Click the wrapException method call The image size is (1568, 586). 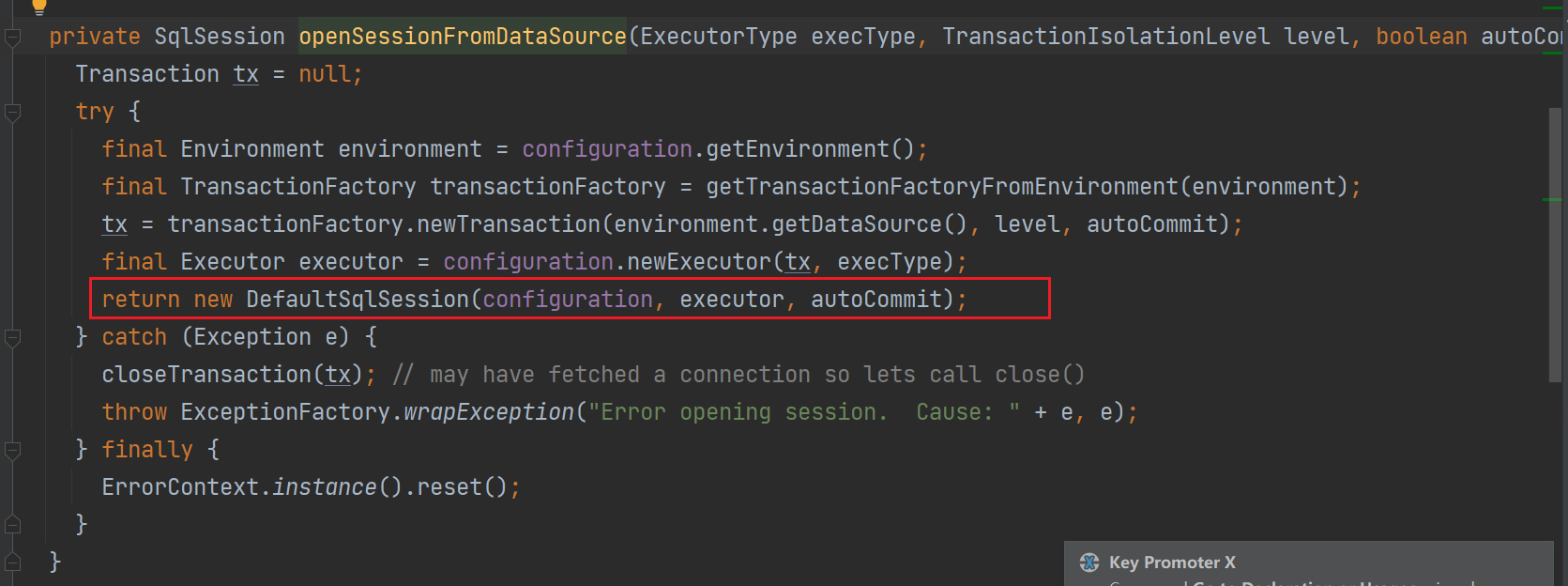pos(488,412)
